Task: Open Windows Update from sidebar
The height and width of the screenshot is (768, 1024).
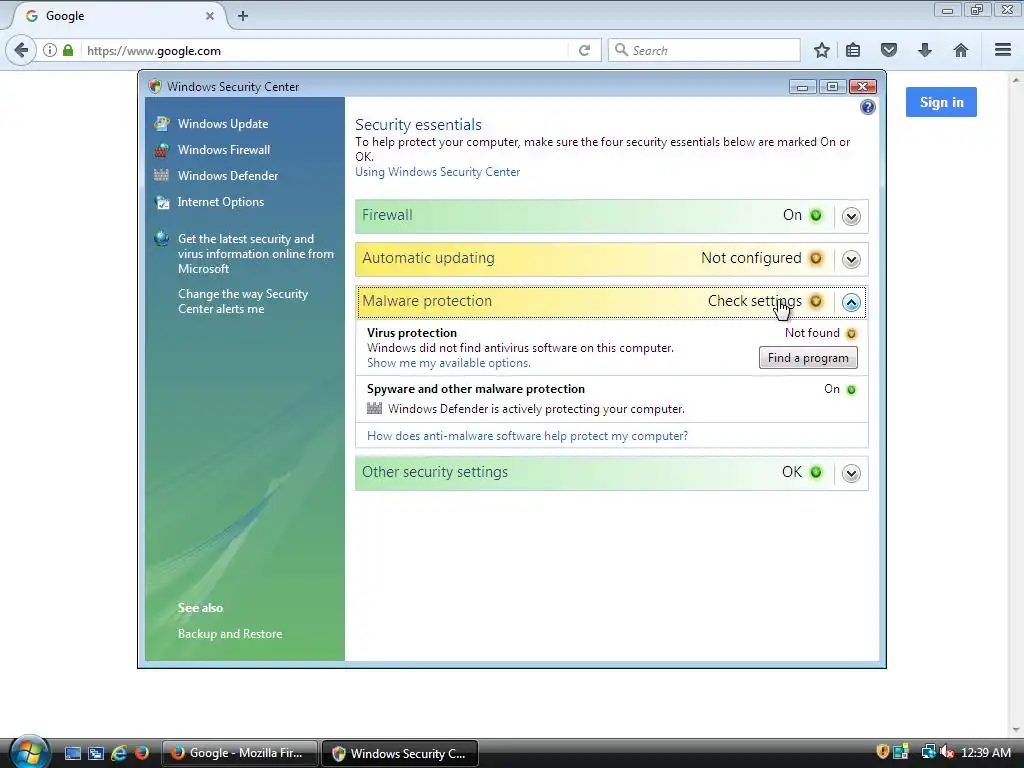Action: click(x=222, y=123)
